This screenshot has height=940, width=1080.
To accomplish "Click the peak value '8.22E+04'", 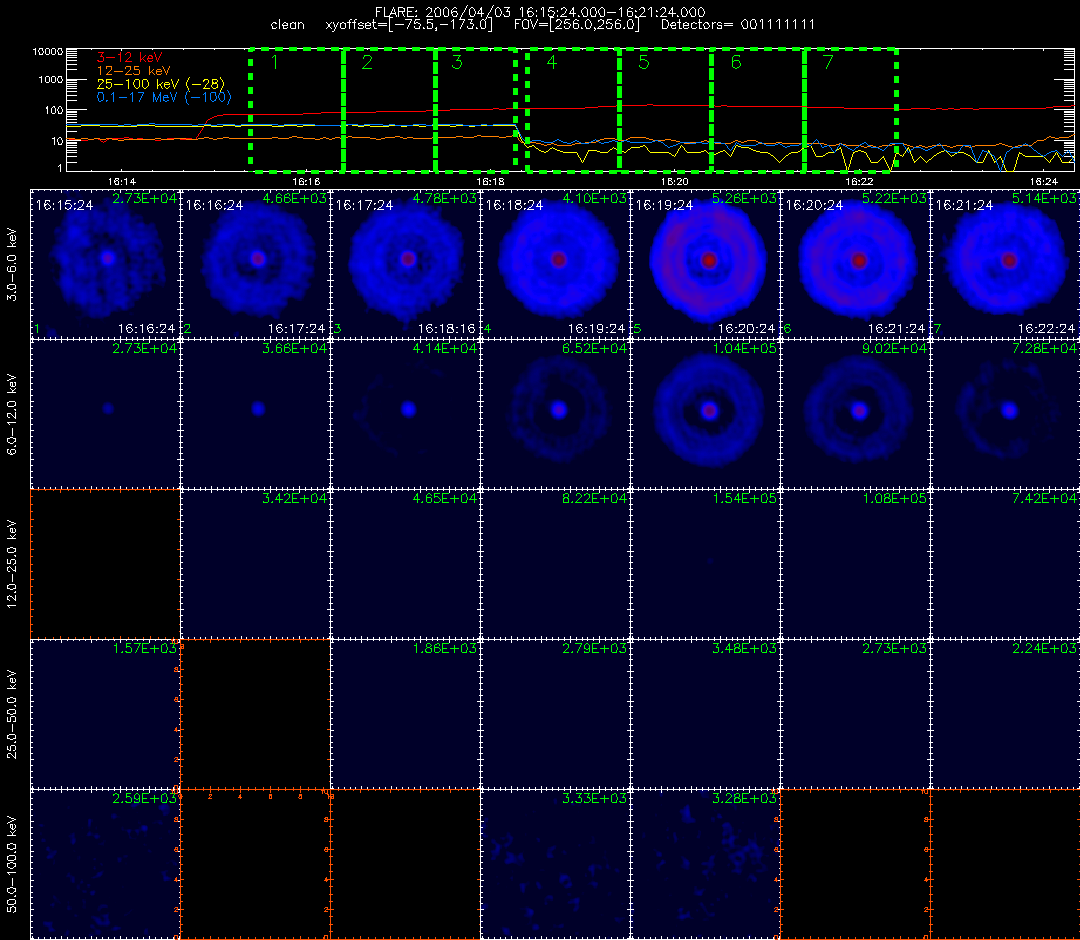I will click(x=594, y=499).
